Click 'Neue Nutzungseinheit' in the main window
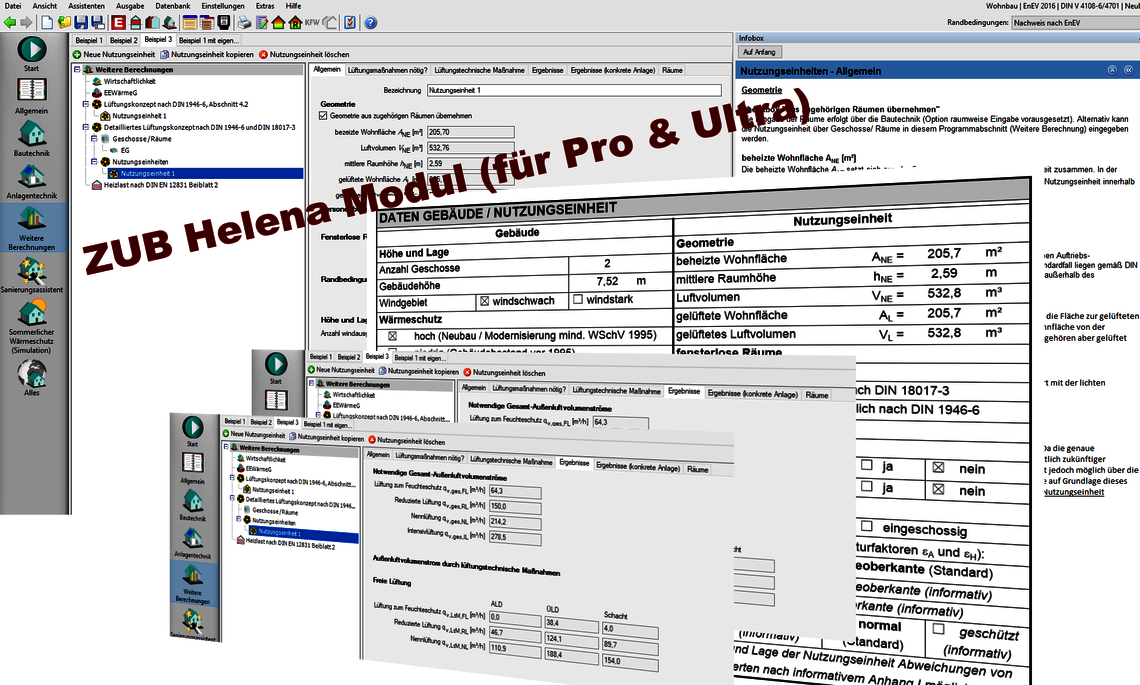The image size is (1140, 685). (x=114, y=55)
